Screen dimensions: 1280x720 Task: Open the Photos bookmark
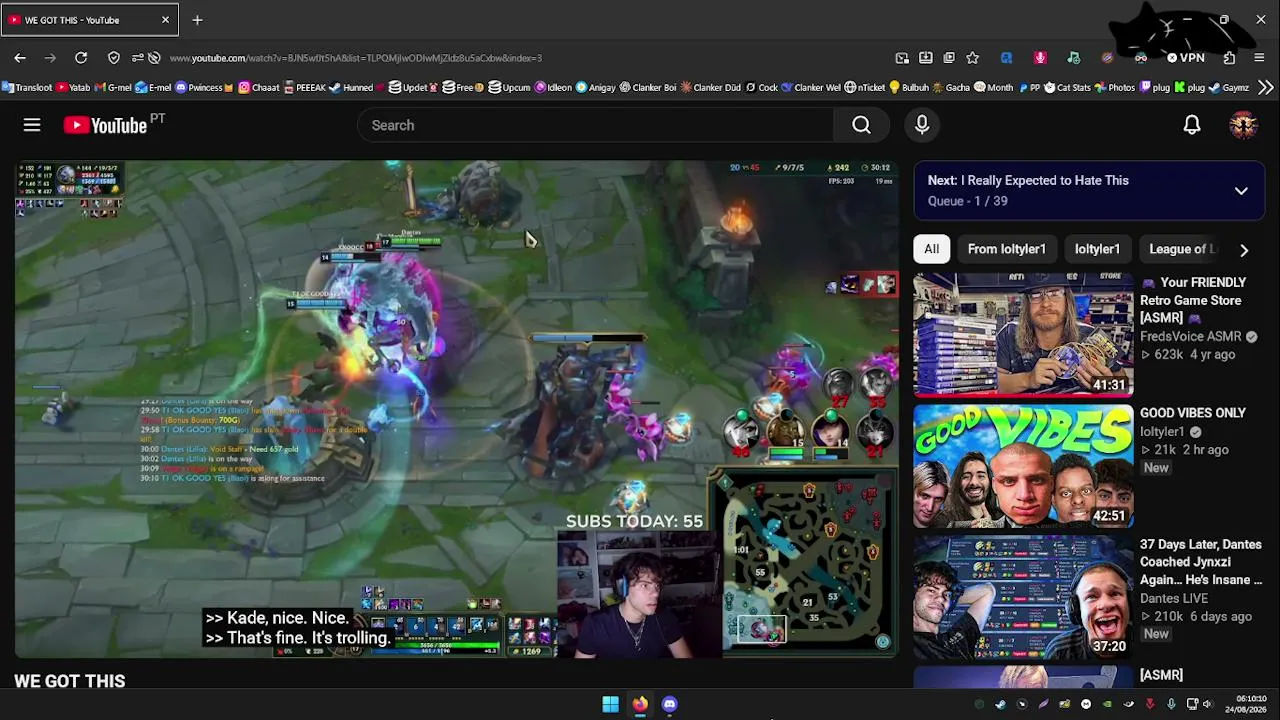pos(1115,88)
